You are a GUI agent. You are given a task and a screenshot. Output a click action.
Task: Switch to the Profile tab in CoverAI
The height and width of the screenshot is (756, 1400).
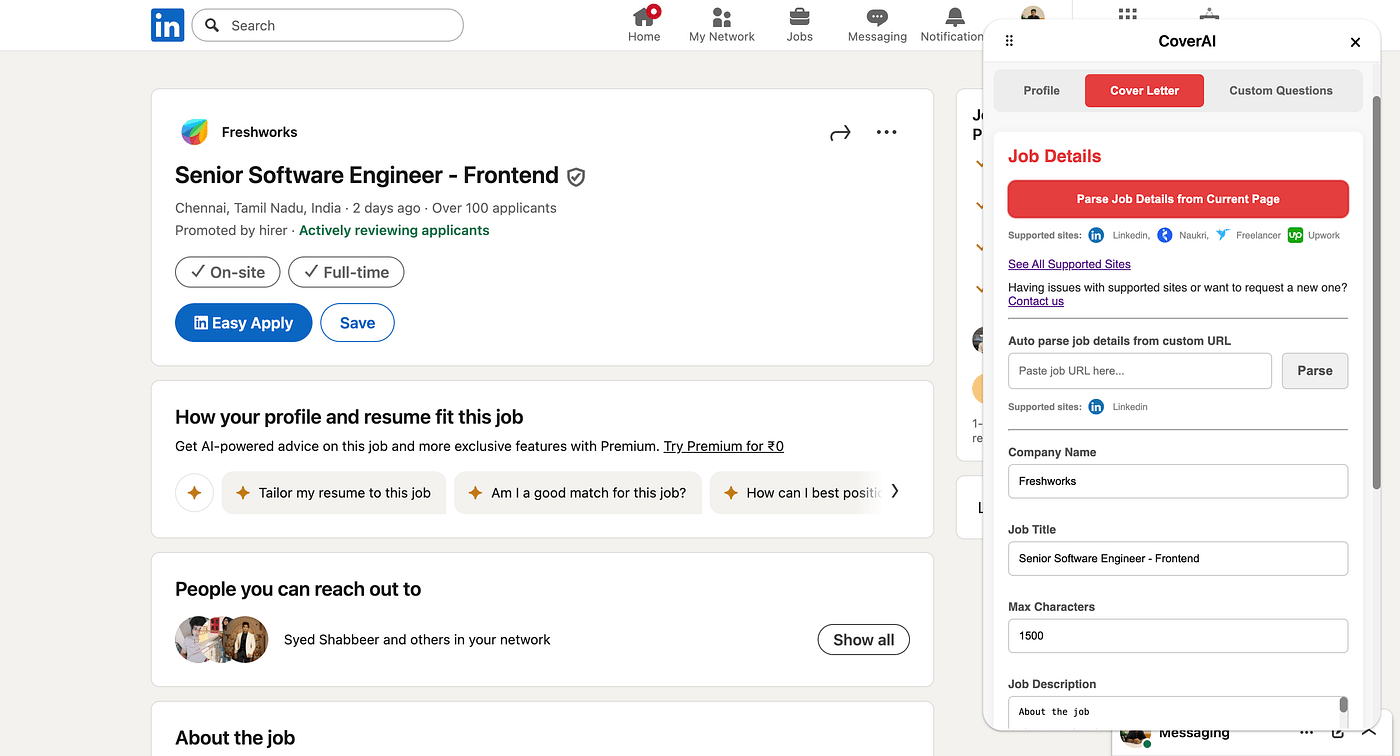click(1041, 91)
